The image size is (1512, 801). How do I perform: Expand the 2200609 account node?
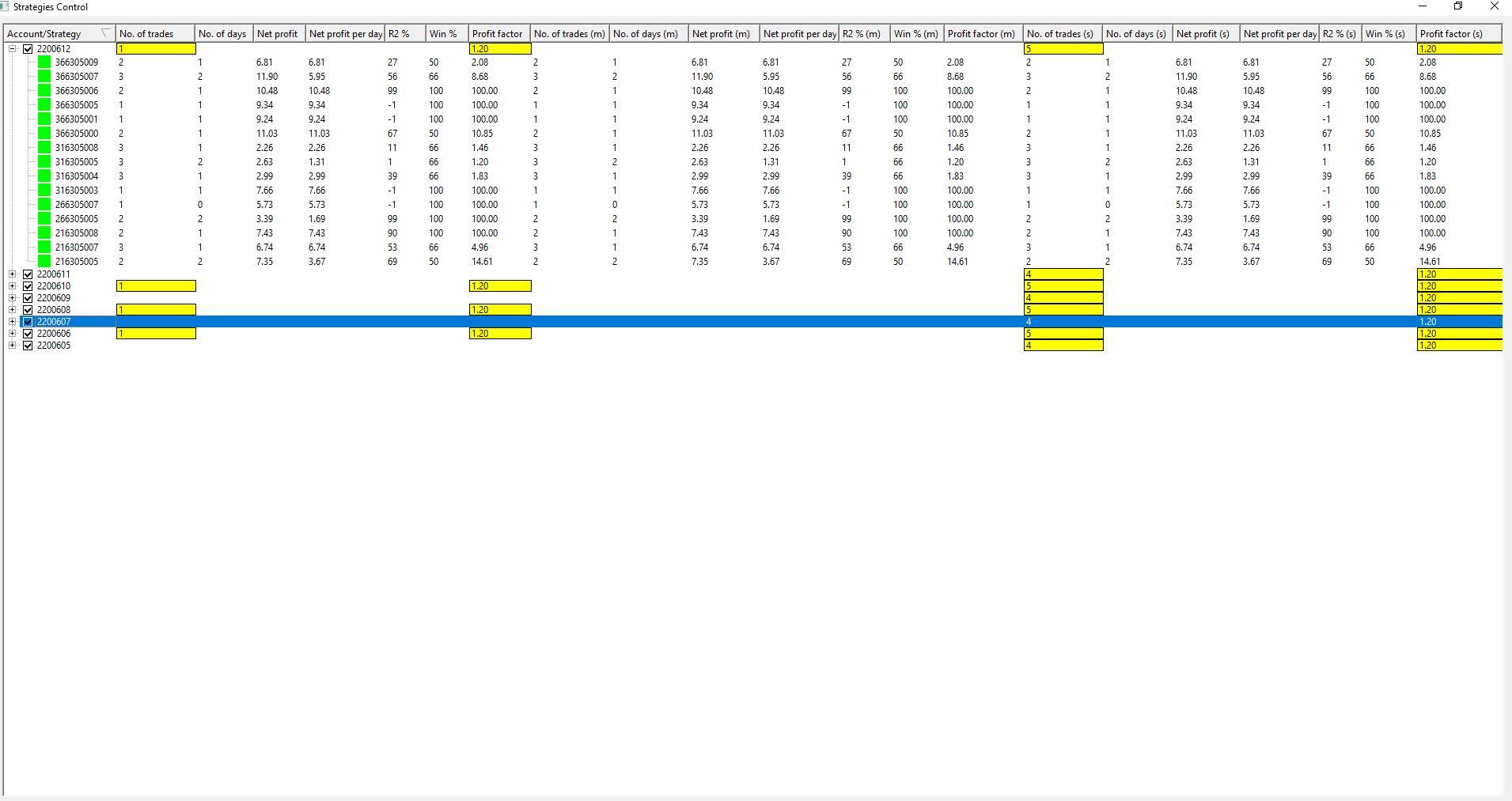pos(13,298)
